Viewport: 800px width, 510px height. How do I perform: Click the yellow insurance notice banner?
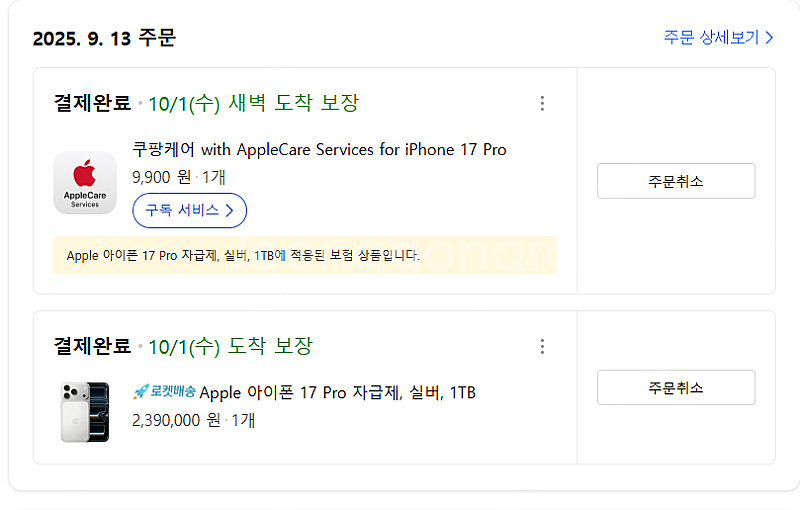tap(304, 255)
